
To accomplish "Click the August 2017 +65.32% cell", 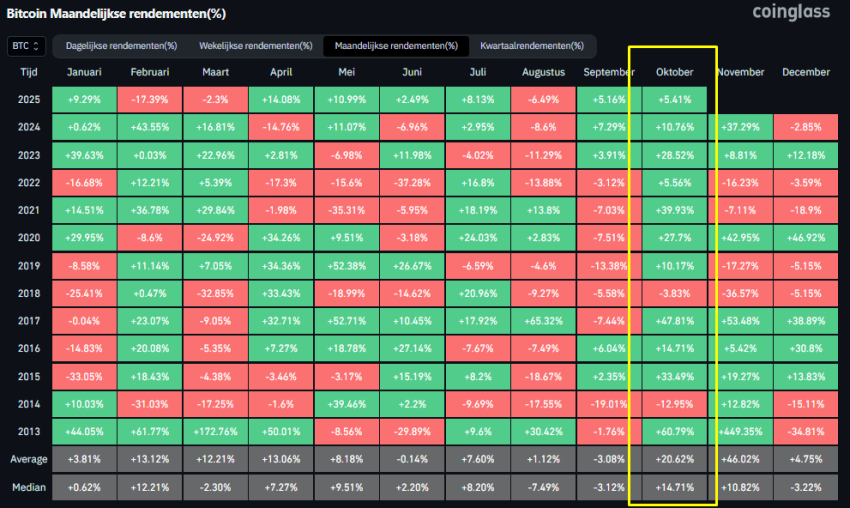I will [543, 321].
